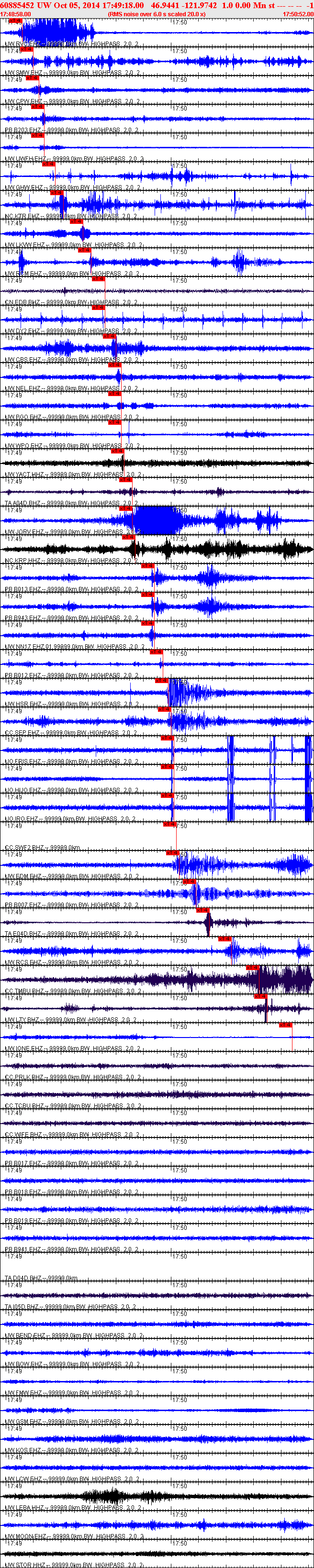
Task: Select the UW KOS EHZ station label
Action: (72, 1450)
